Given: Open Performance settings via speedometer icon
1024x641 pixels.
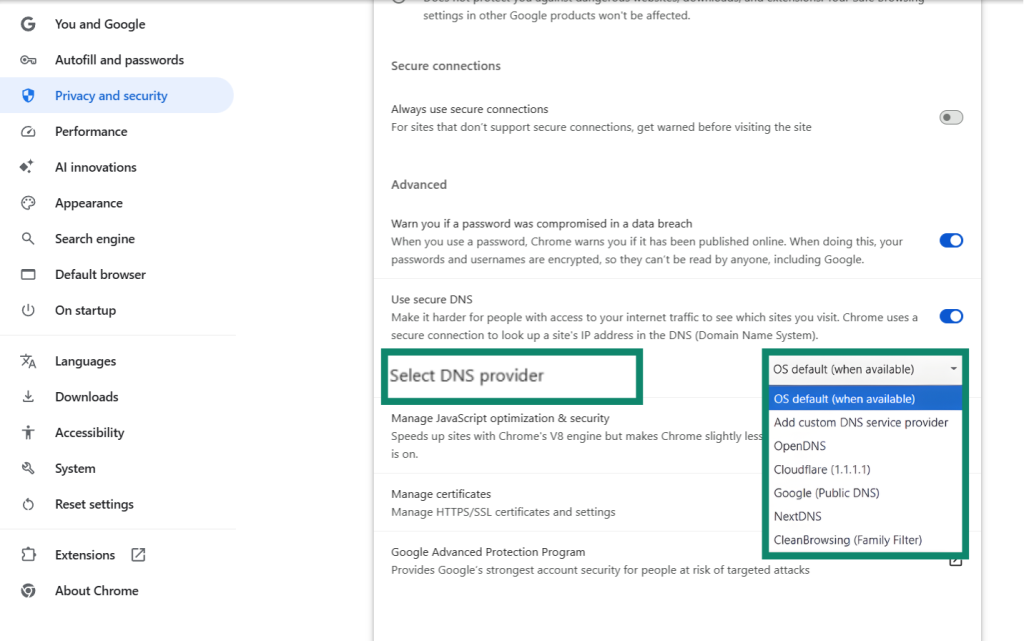Looking at the screenshot, I should (29, 131).
